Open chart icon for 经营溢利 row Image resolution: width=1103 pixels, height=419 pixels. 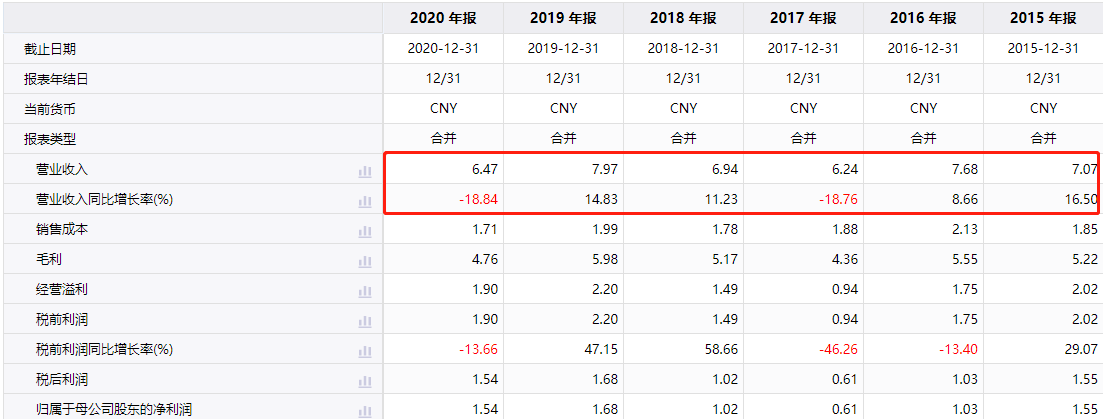point(364,290)
